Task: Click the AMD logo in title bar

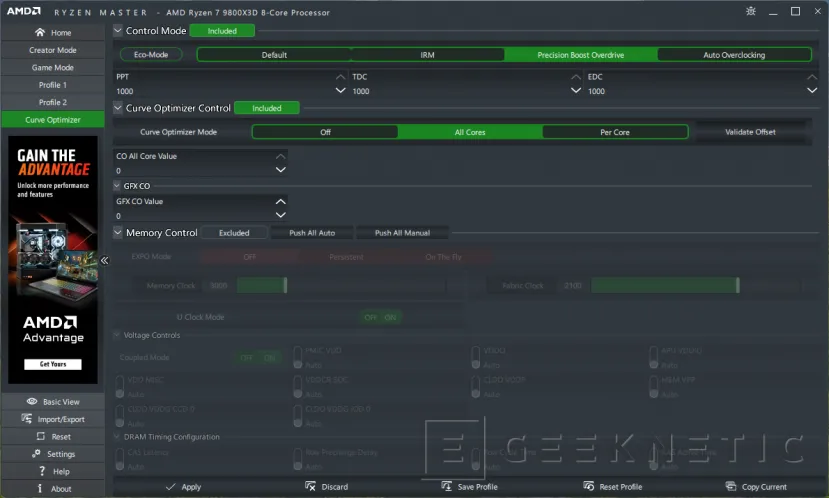Action: 24,11
